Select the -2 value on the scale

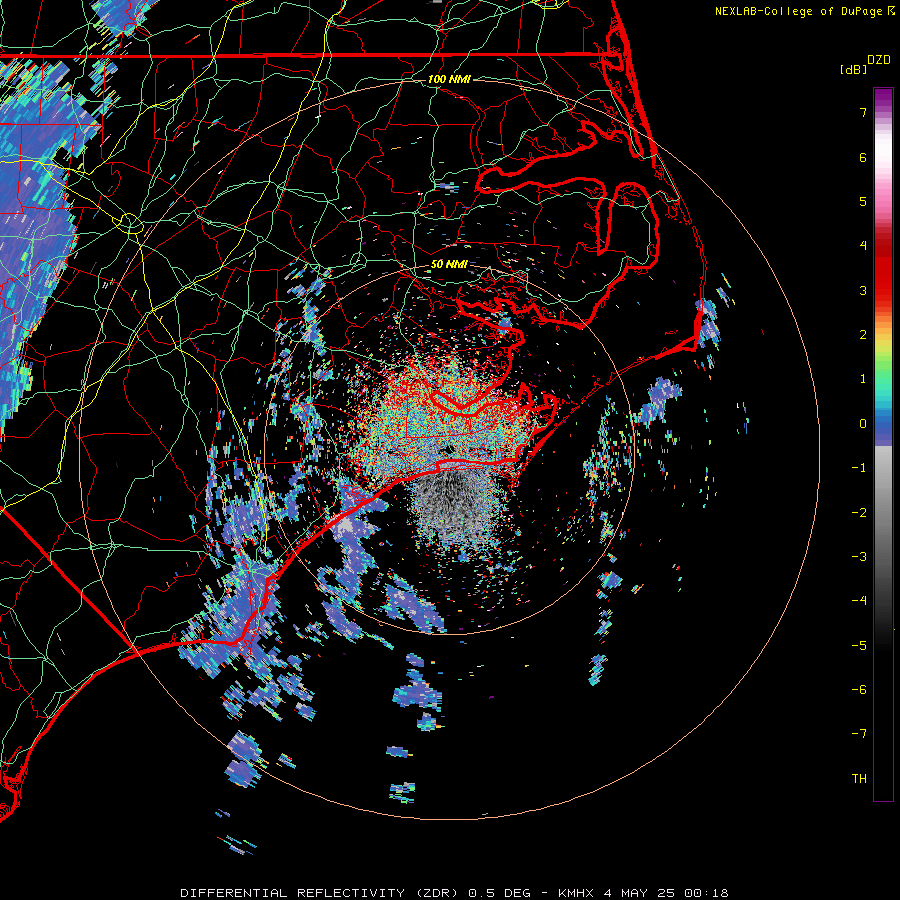pos(859,513)
